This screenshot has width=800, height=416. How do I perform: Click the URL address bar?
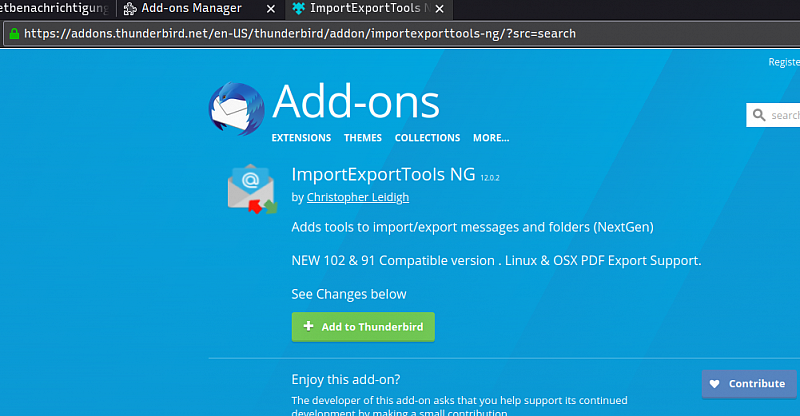click(x=404, y=34)
